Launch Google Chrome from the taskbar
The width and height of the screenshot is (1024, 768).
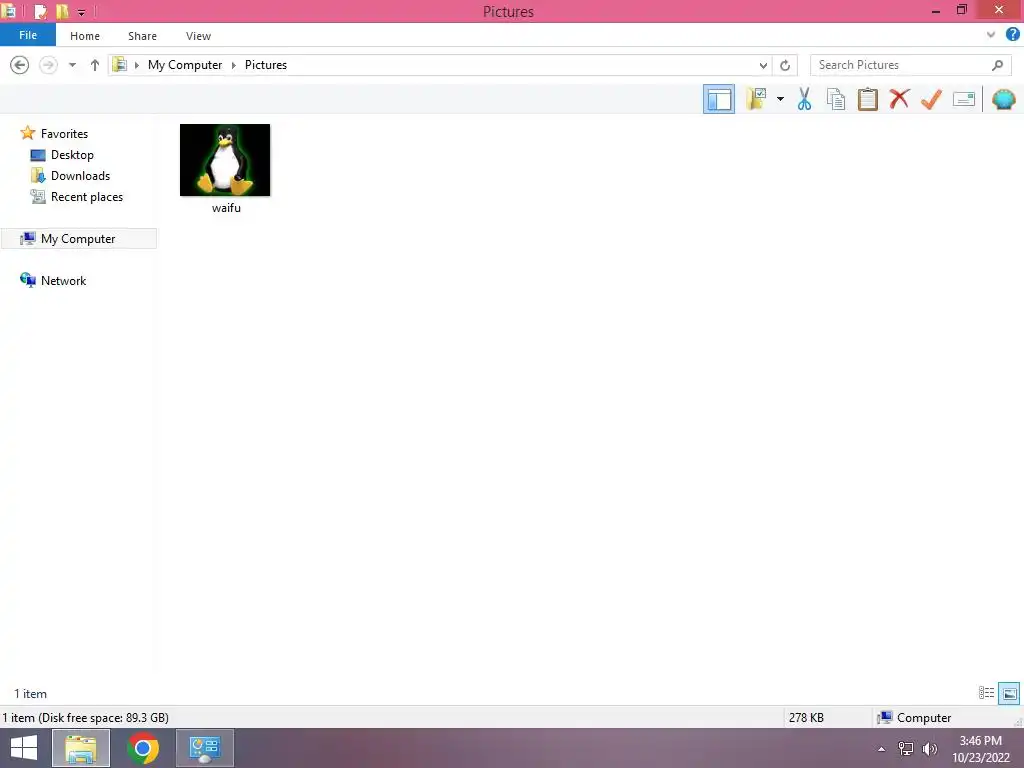143,748
